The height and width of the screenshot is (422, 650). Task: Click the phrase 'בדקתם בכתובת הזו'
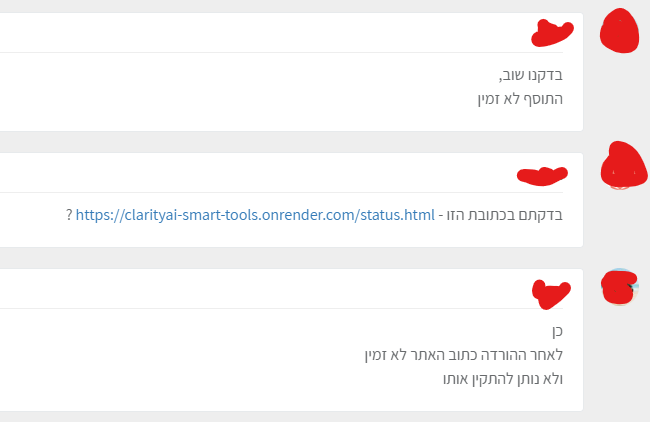(x=504, y=215)
